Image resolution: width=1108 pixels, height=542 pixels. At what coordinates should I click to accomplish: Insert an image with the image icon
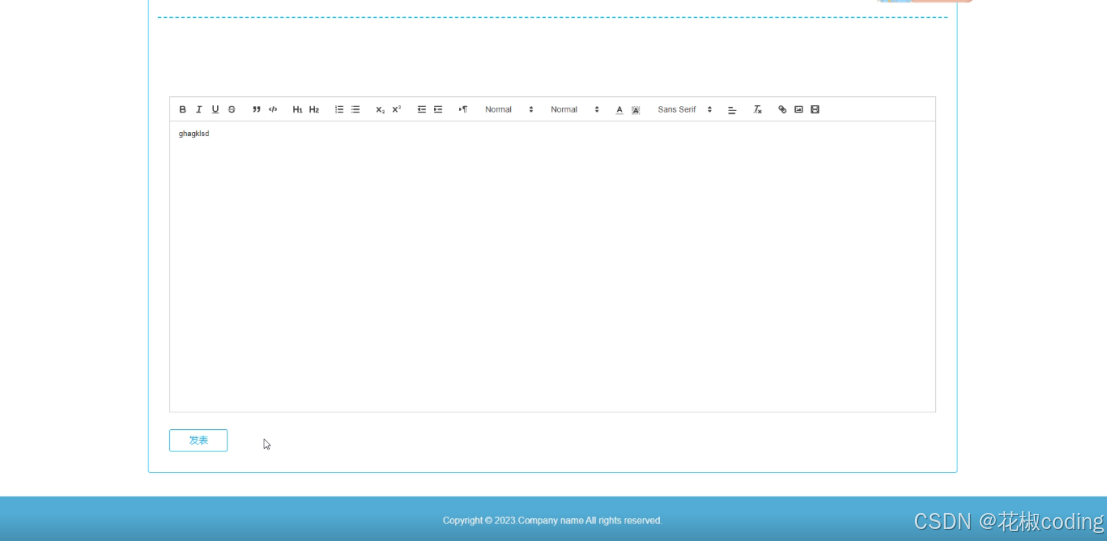[x=798, y=110]
